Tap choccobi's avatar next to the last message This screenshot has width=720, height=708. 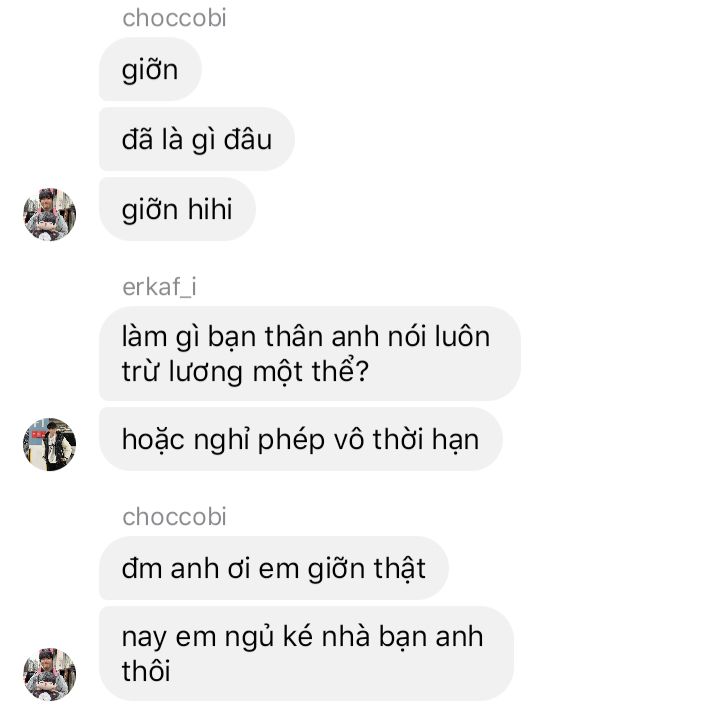coord(50,674)
